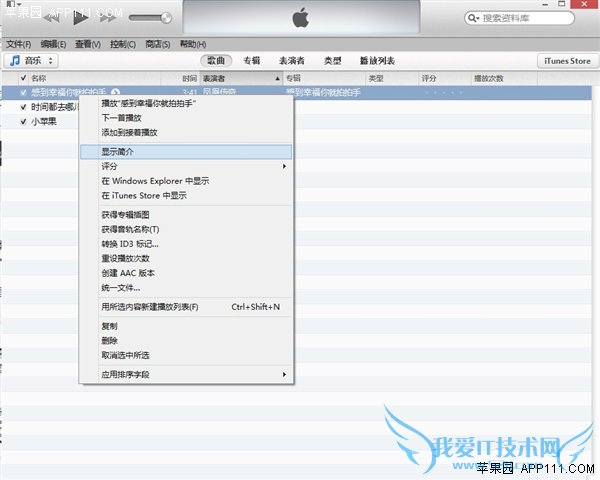
Task: Sort by the 播放次数 column header
Action: (504, 78)
